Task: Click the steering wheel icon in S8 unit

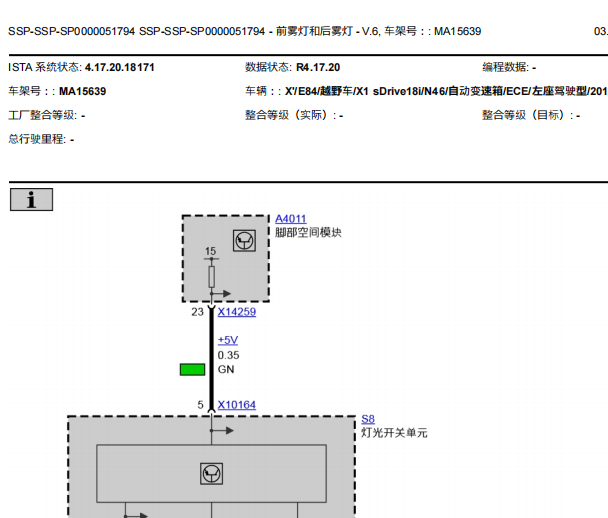Action: pos(211,473)
